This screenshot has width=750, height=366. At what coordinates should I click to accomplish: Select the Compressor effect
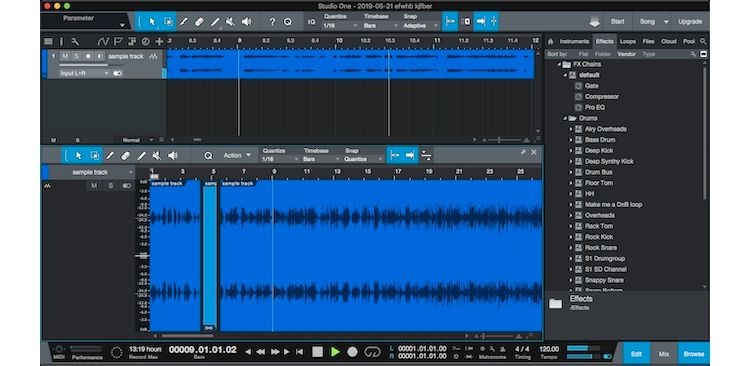coord(602,97)
